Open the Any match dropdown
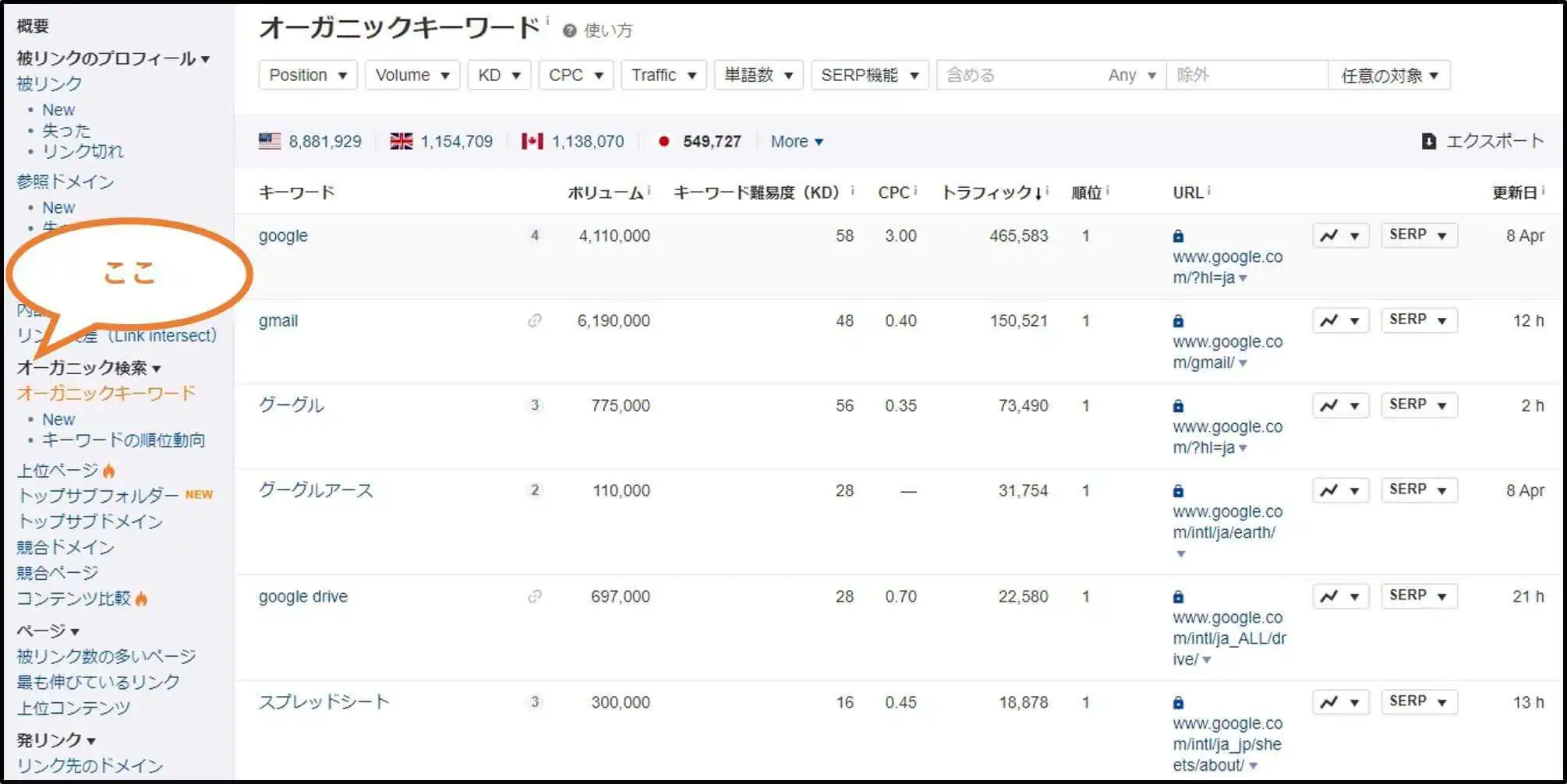 [x=1132, y=75]
